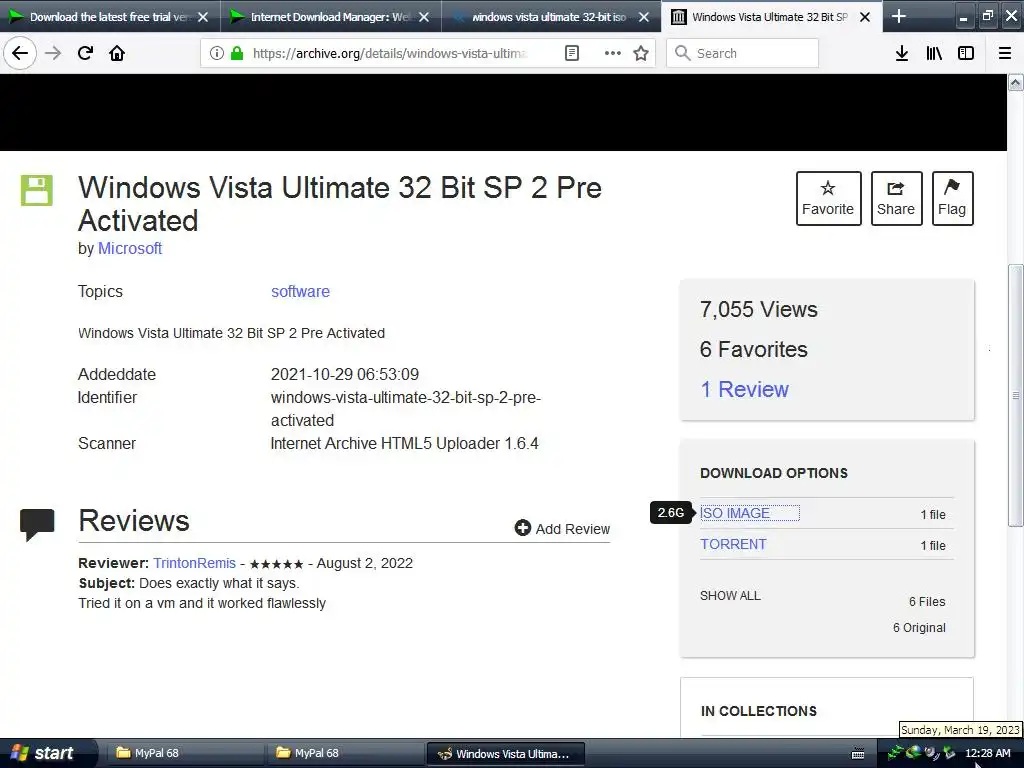Reload the current page

click(x=85, y=53)
